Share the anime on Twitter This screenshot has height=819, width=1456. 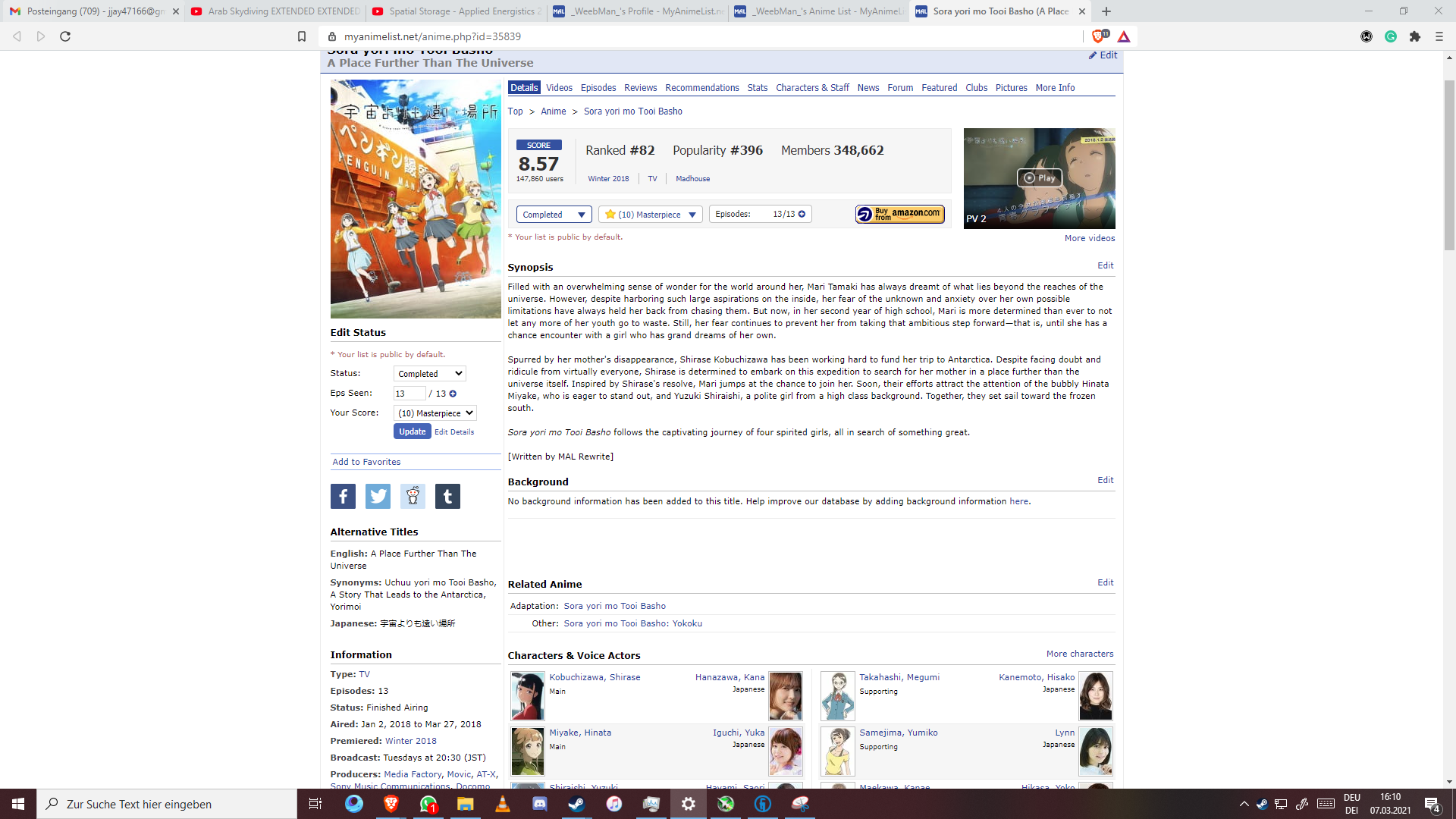[x=378, y=497]
